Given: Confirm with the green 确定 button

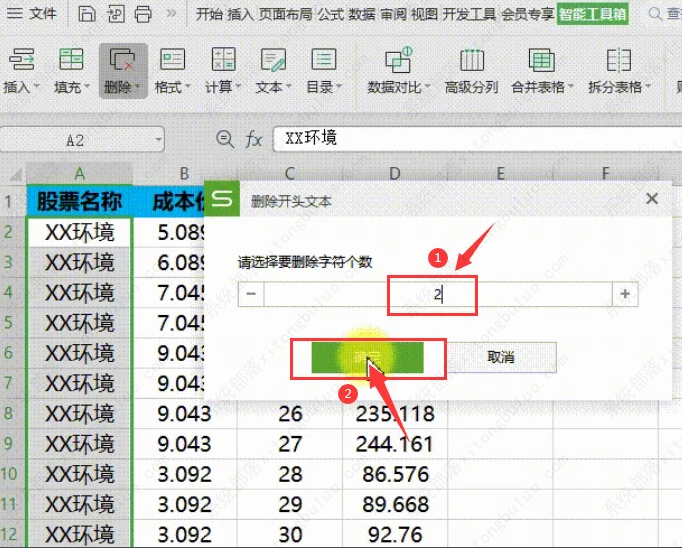Looking at the screenshot, I should 368,358.
